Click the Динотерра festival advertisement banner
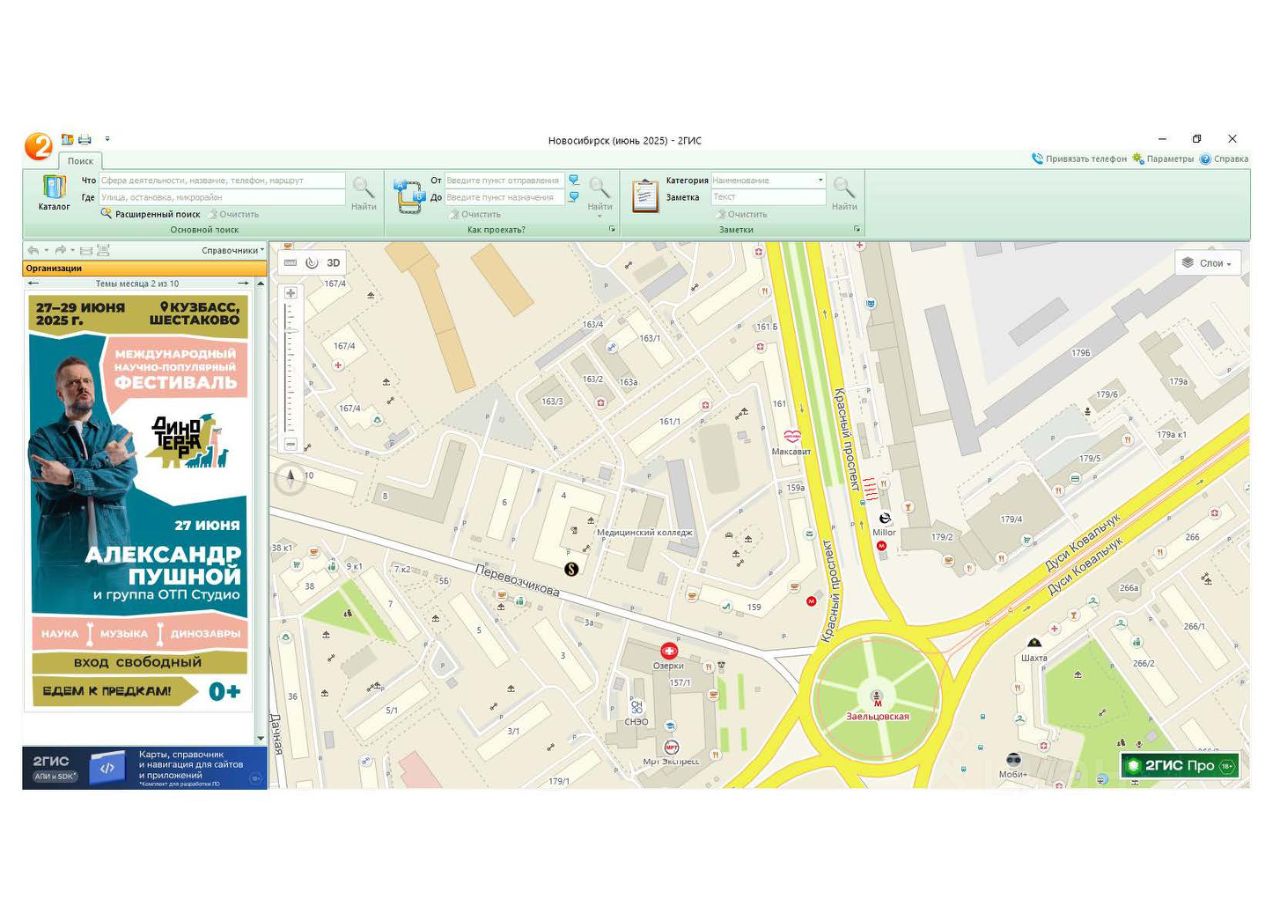Screen dimensions: 1280x906 tap(139, 500)
